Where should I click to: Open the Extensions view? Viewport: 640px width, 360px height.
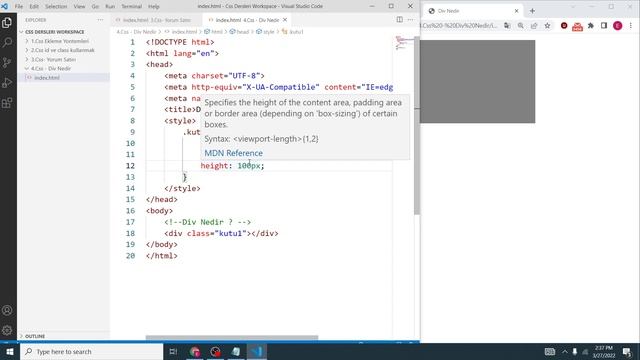click(7, 102)
